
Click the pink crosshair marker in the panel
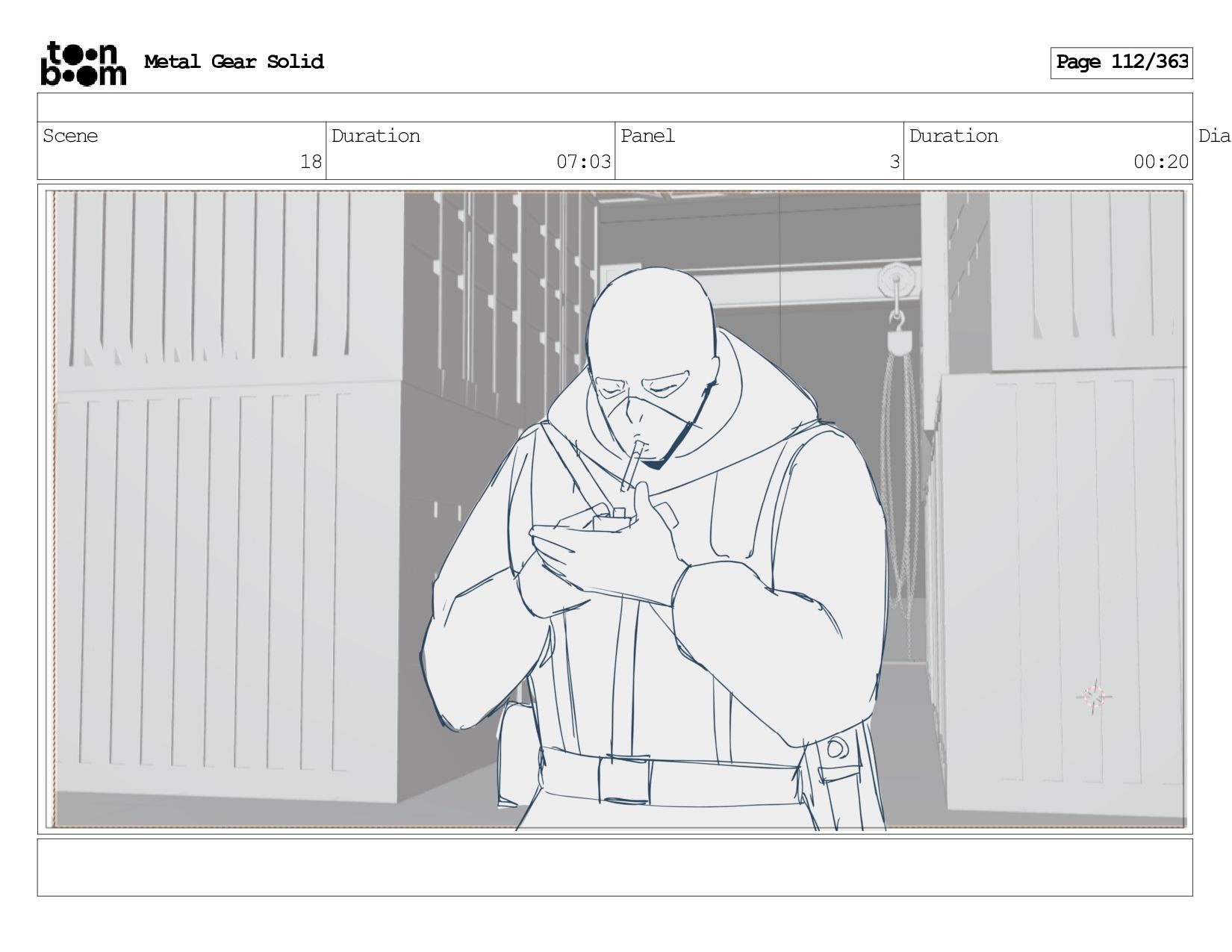[x=1094, y=697]
